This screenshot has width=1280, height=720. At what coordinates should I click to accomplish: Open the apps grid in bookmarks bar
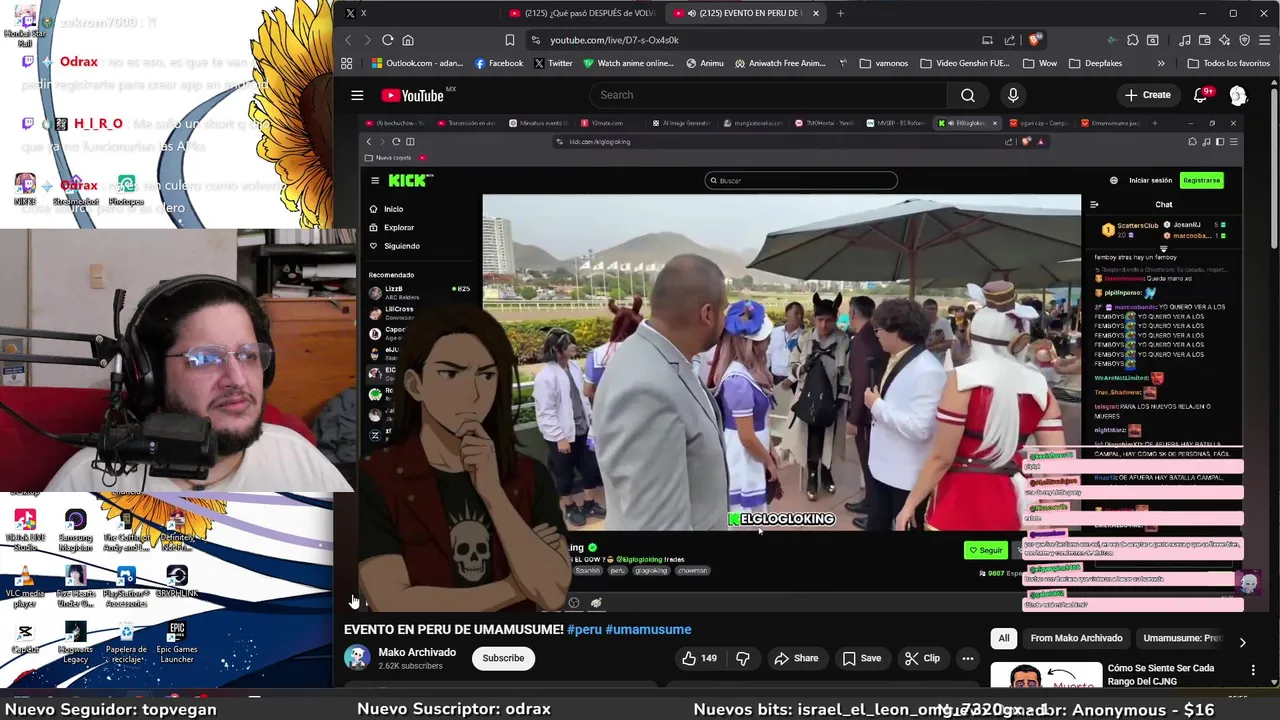[x=346, y=63]
